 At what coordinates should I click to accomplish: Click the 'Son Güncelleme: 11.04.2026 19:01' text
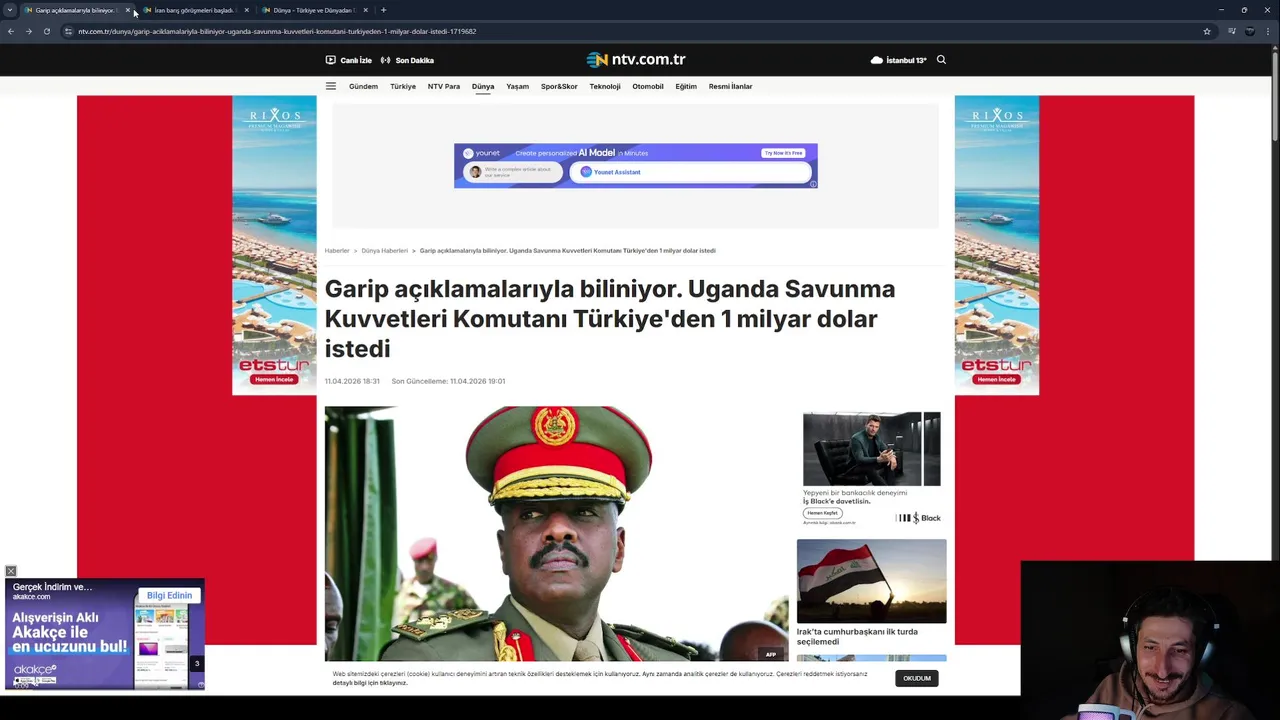[x=448, y=381]
